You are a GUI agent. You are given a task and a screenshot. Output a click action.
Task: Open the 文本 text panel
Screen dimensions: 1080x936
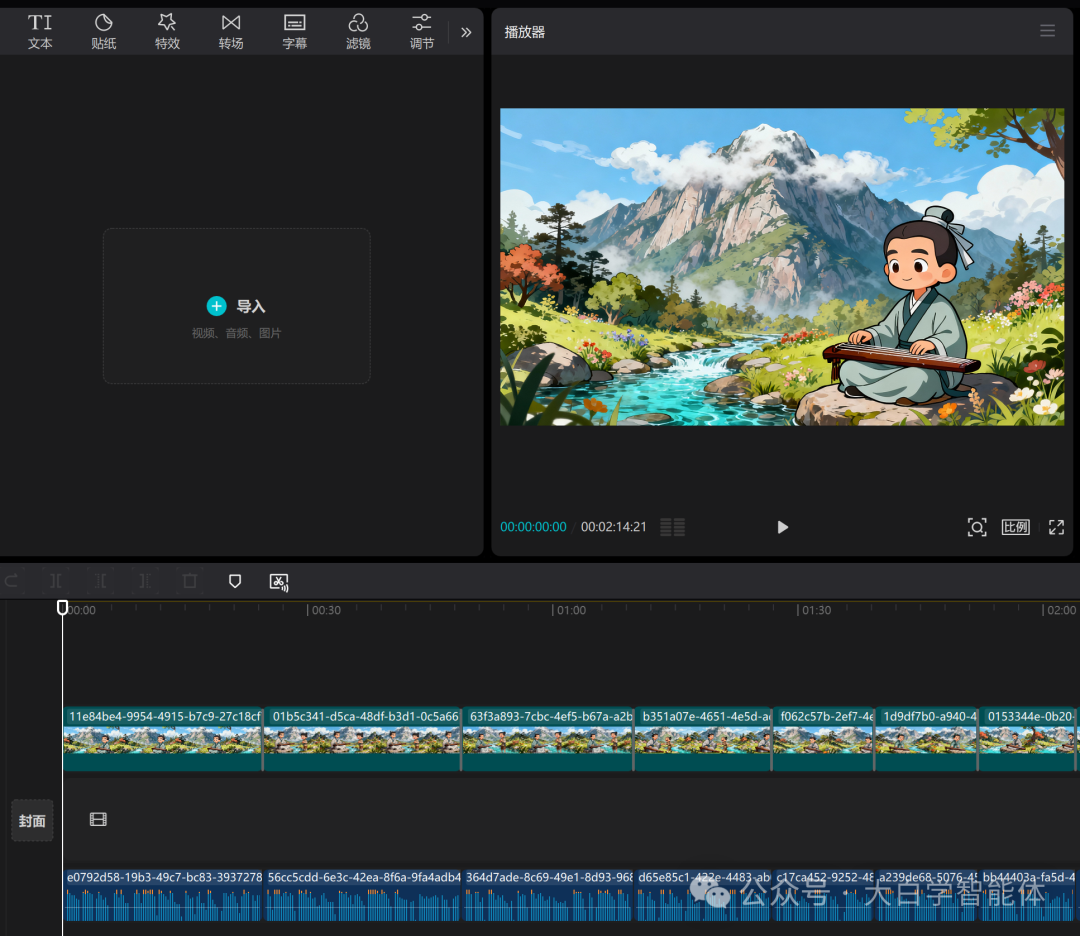40,32
